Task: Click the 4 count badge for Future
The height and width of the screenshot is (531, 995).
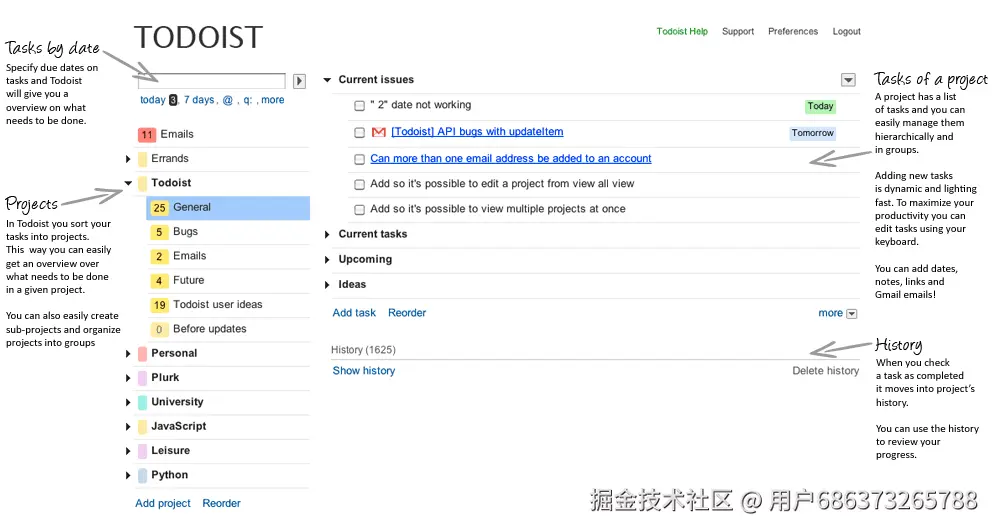Action: click(x=159, y=280)
